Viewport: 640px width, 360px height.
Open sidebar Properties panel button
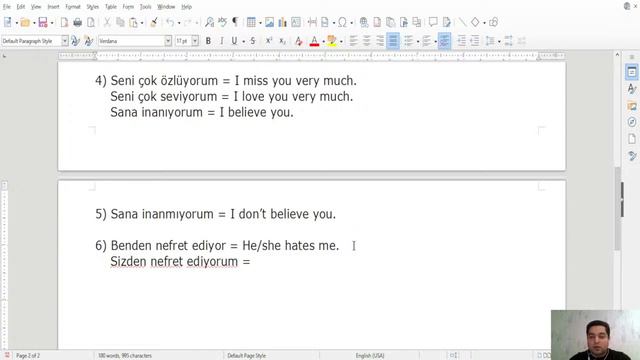[x=632, y=72]
